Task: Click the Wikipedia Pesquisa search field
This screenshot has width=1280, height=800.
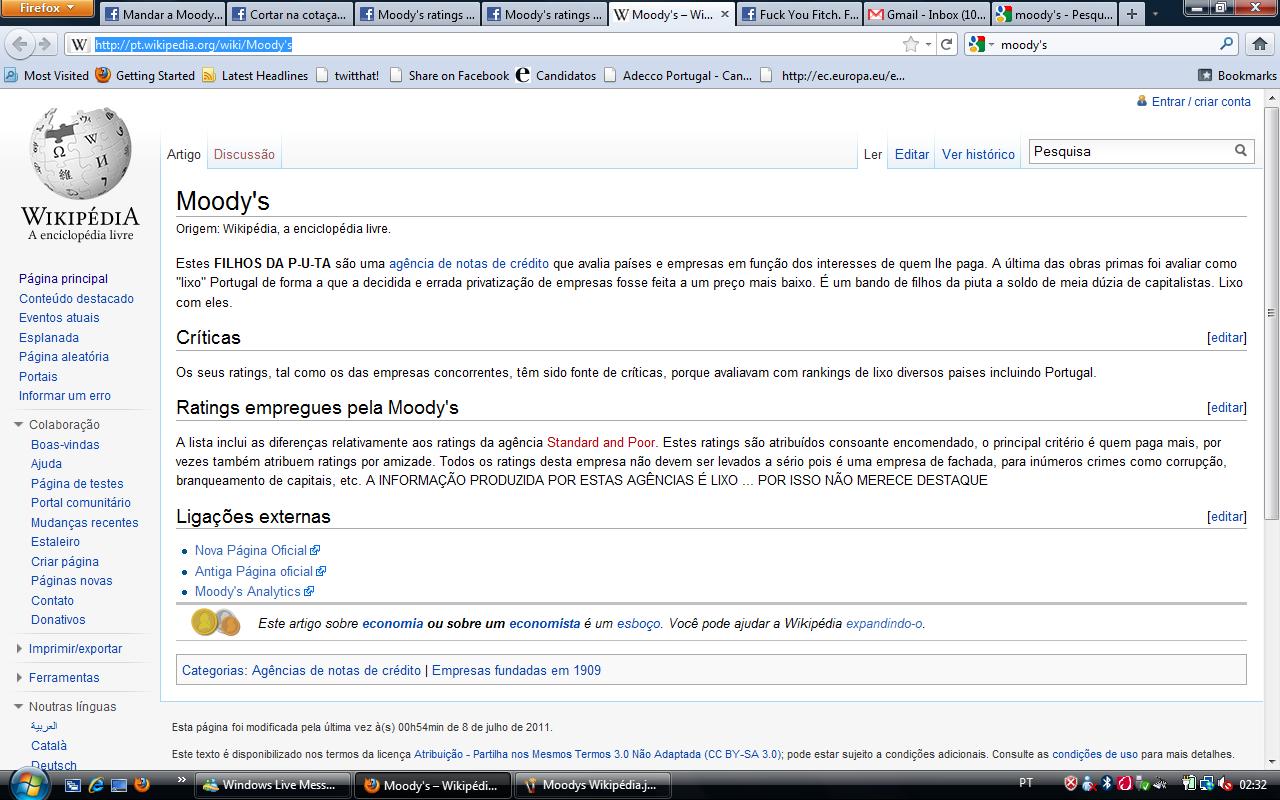Action: (1130, 151)
